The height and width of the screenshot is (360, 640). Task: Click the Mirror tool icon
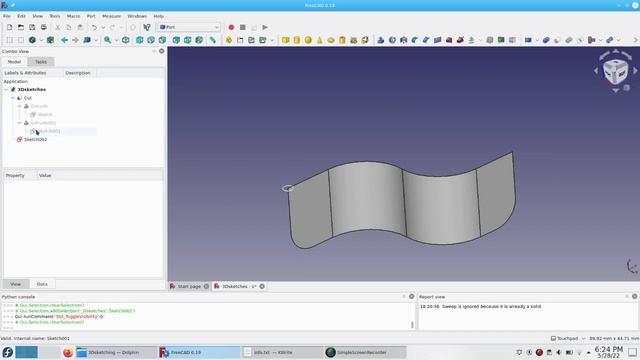404,40
